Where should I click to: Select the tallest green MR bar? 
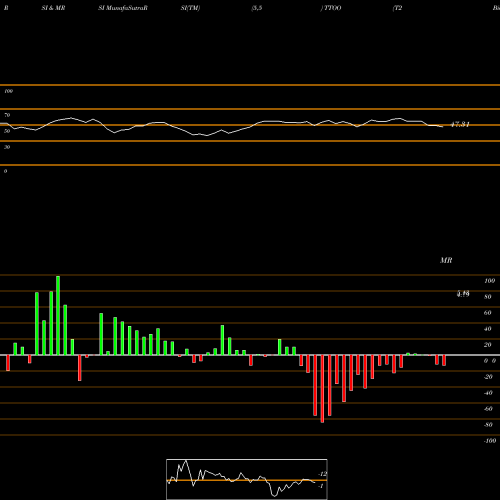pyautogui.click(x=58, y=315)
